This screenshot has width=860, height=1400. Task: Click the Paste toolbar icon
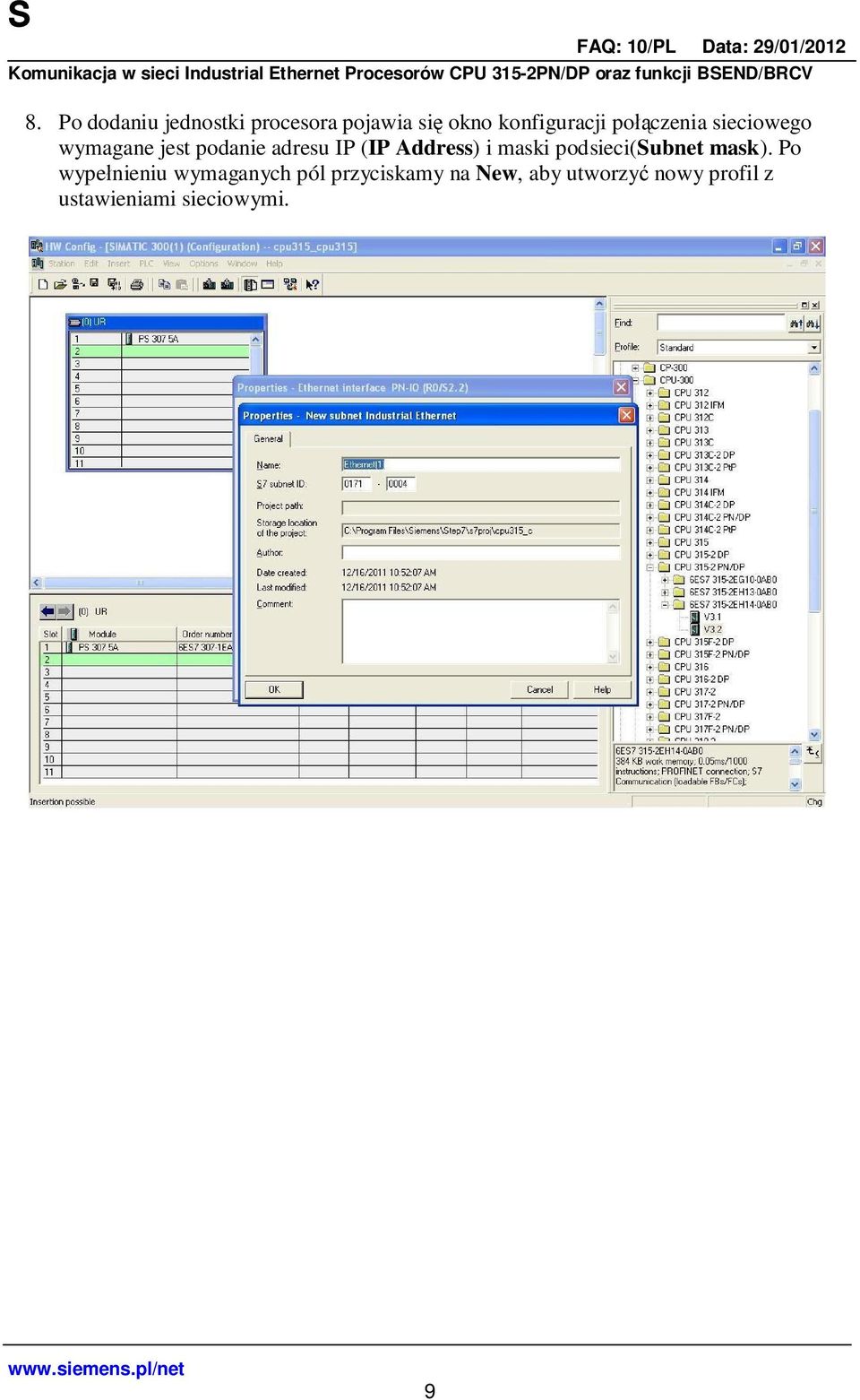(x=182, y=284)
